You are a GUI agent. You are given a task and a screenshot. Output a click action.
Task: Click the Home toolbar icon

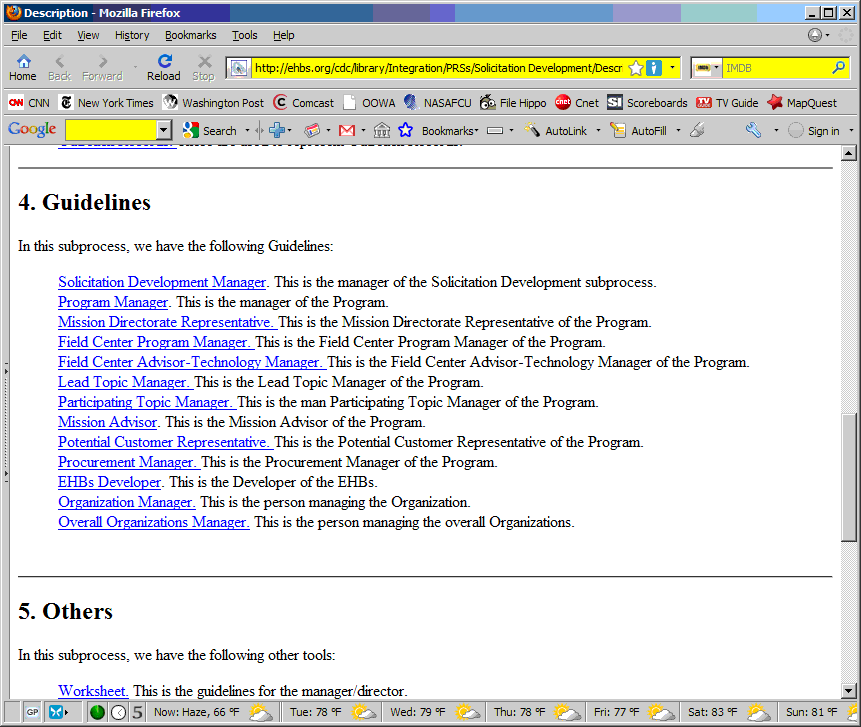pyautogui.click(x=23, y=68)
